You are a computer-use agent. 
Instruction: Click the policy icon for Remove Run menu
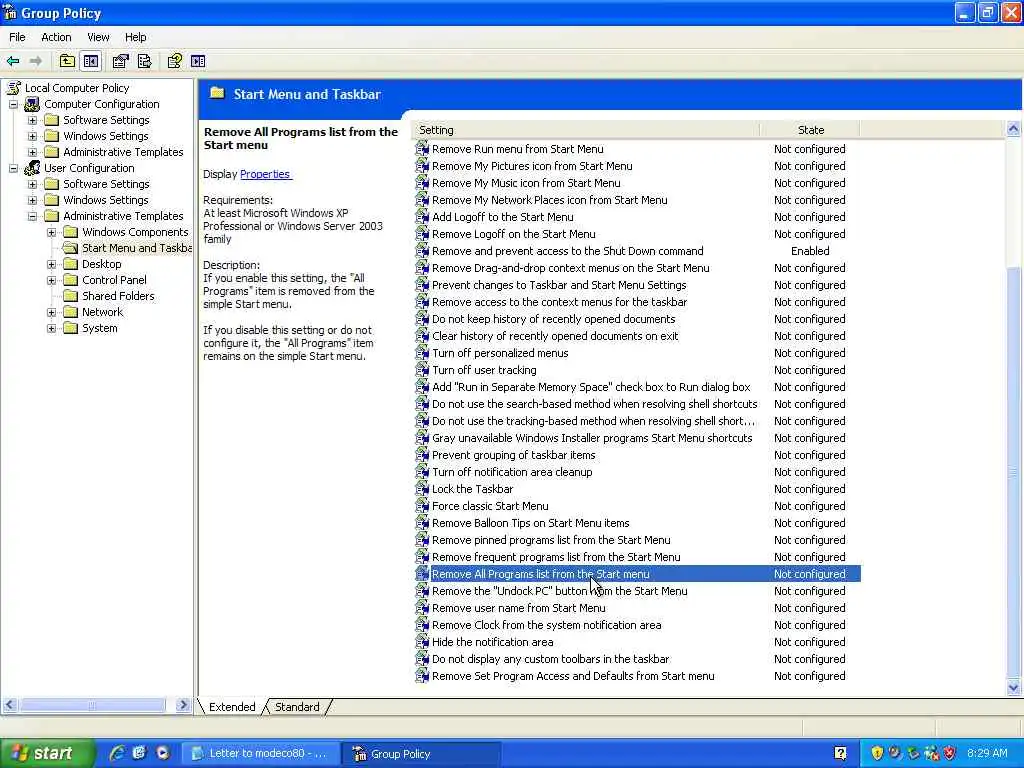pos(422,149)
